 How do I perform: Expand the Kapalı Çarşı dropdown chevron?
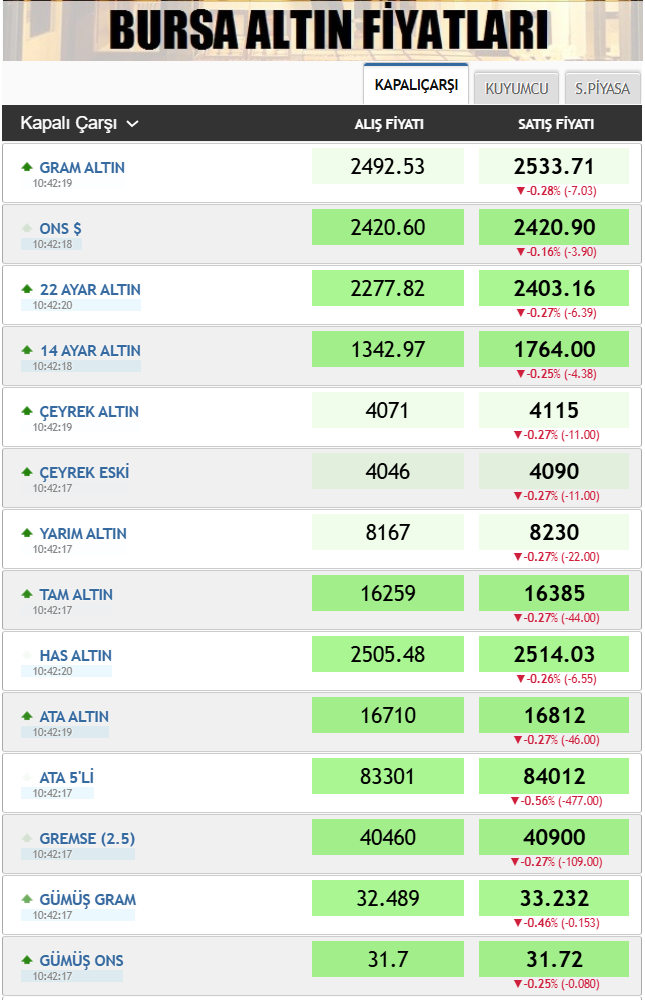pyautogui.click(x=132, y=124)
